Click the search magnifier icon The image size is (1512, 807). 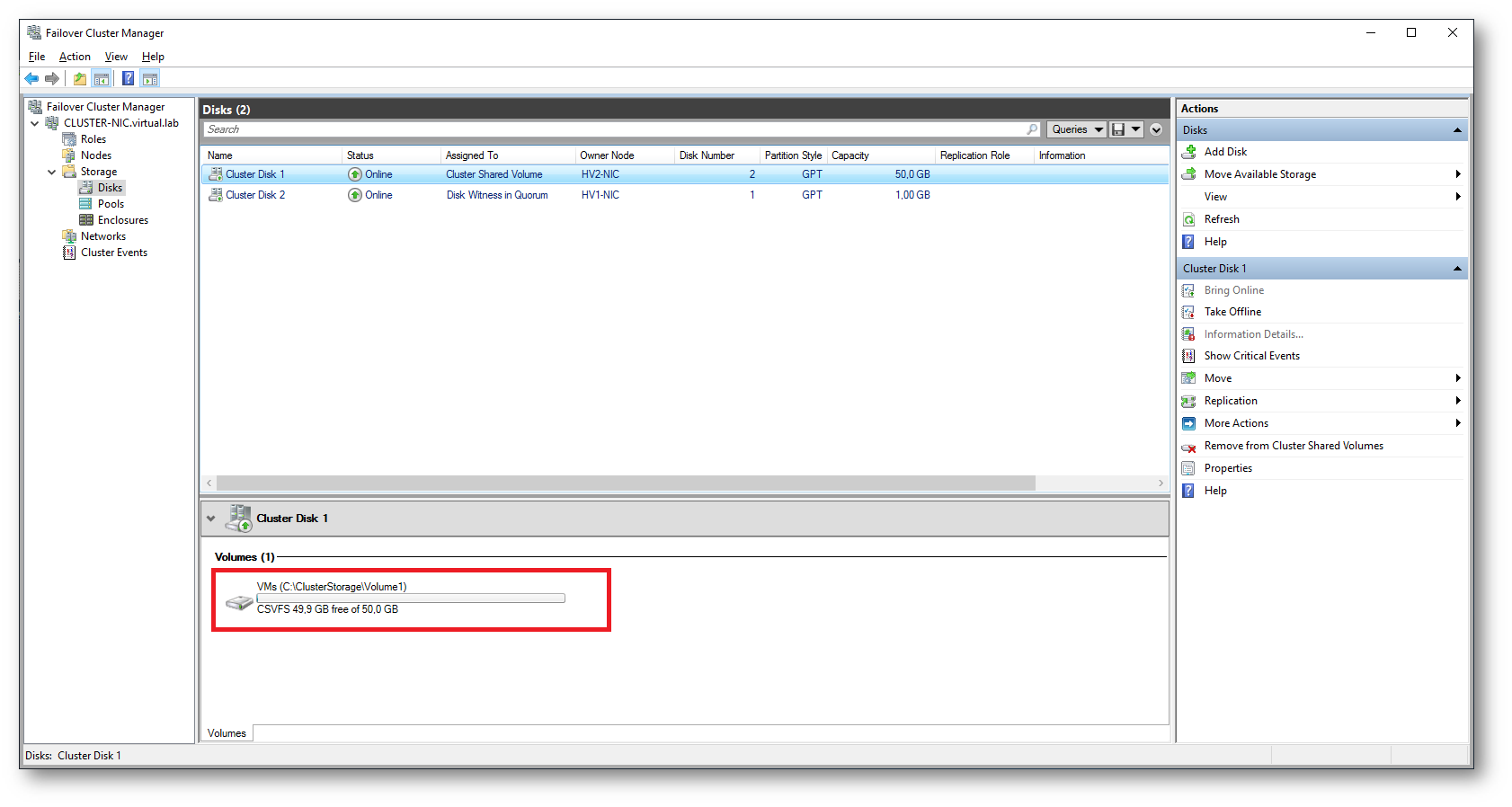click(1032, 129)
